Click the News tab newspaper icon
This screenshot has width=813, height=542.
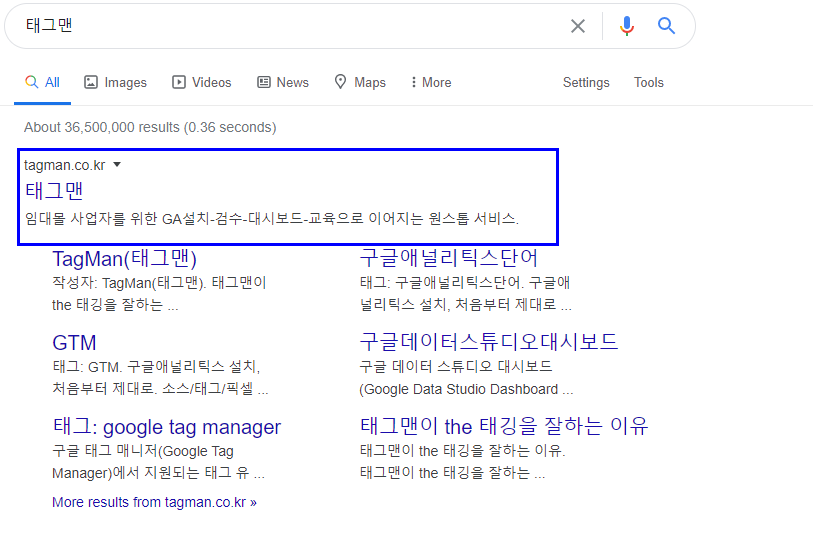(x=264, y=82)
